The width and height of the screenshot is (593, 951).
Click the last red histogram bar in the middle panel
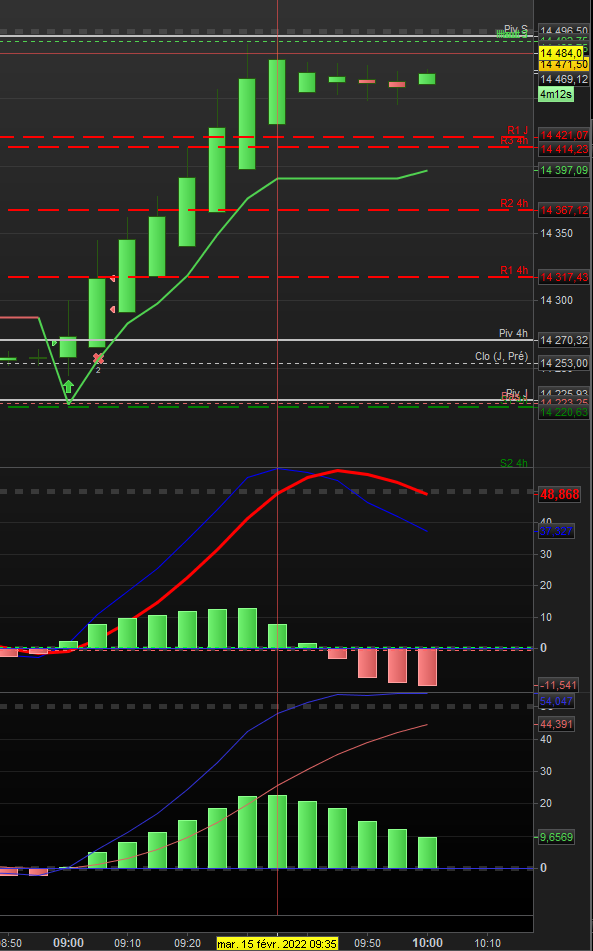click(x=427, y=667)
